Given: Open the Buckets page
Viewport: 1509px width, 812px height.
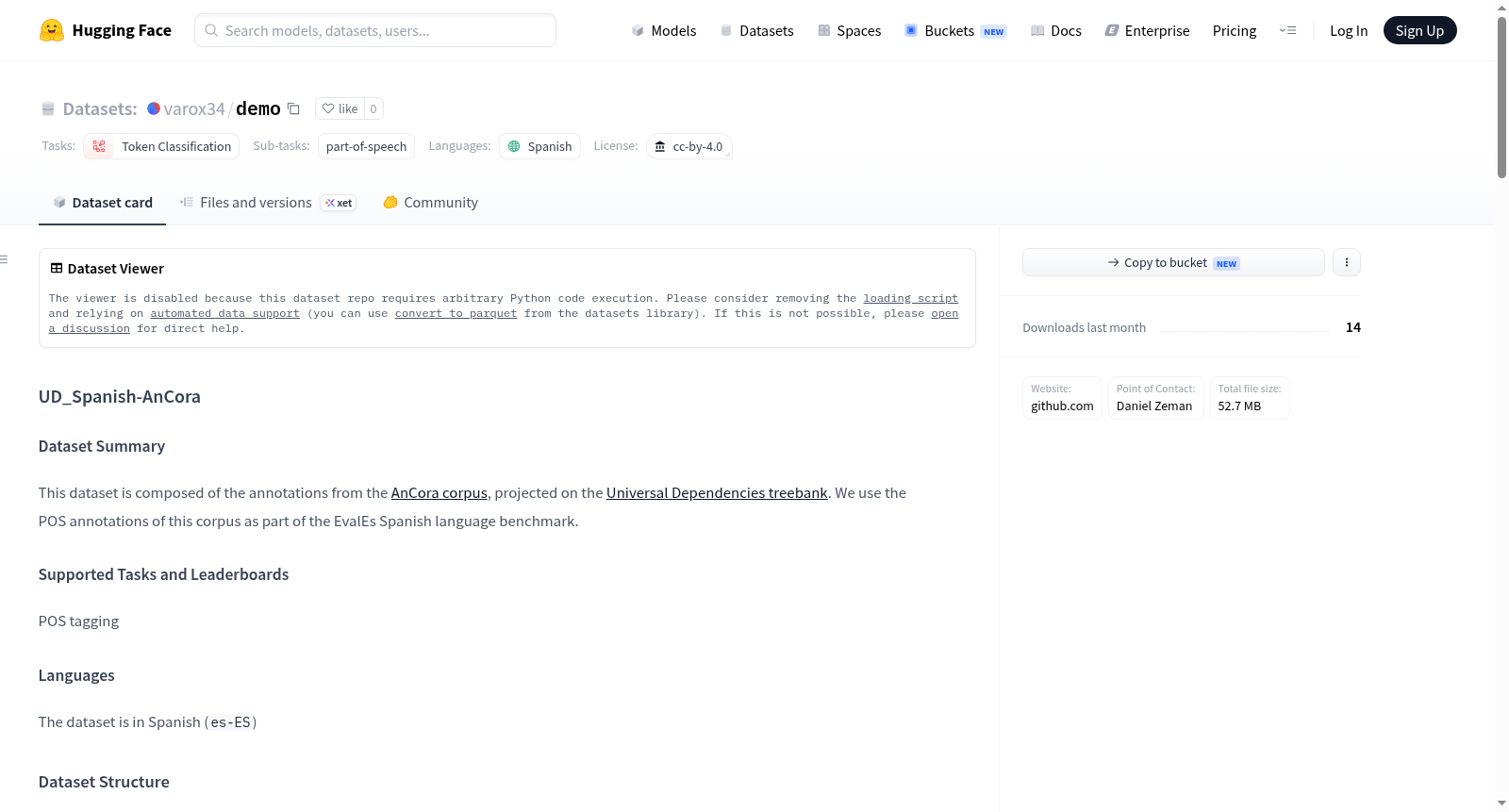Looking at the screenshot, I should click(955, 30).
